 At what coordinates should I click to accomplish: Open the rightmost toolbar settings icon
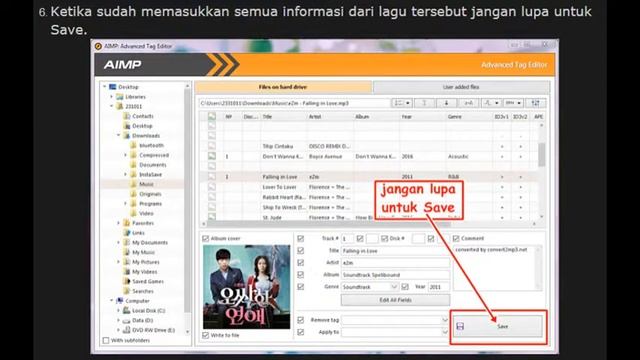point(535,103)
